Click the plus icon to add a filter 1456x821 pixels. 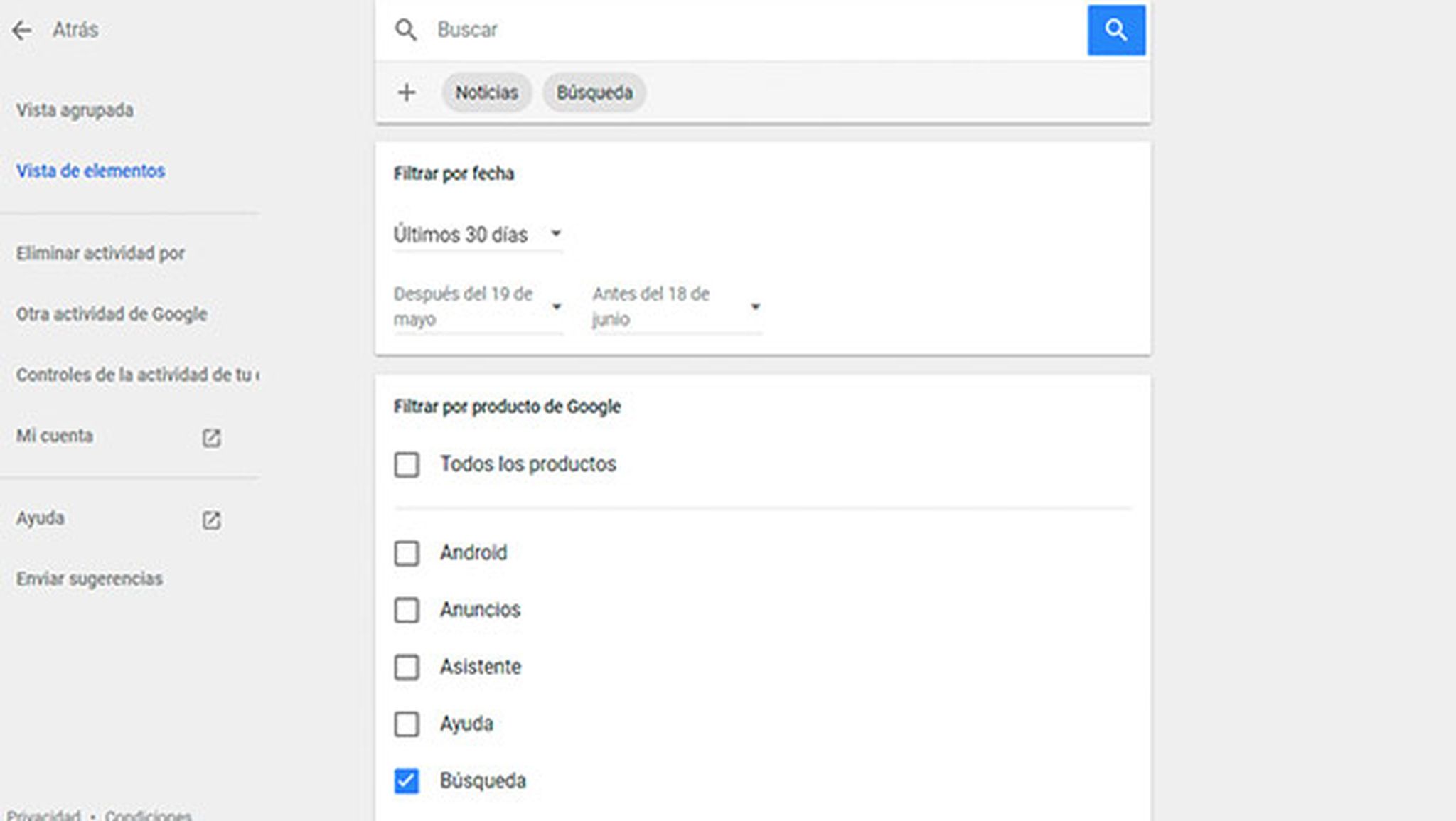click(x=408, y=92)
